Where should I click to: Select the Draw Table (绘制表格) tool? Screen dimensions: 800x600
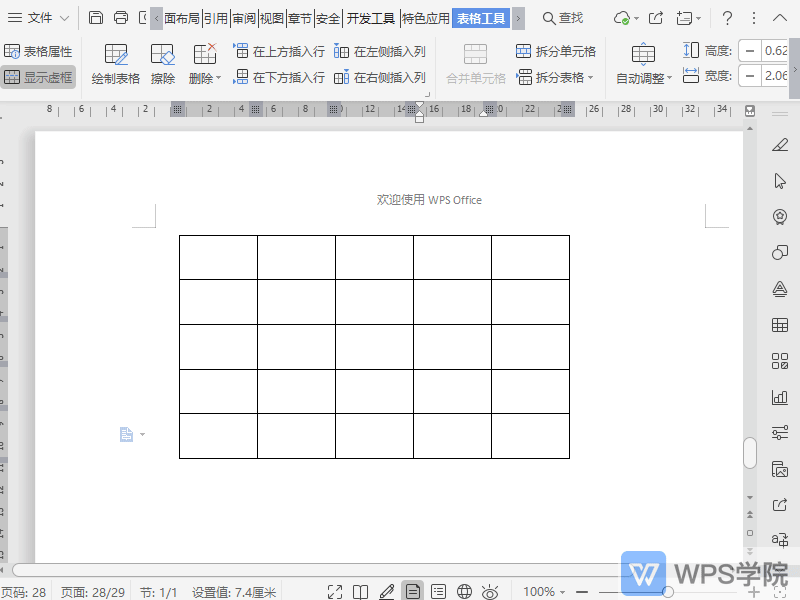pyautogui.click(x=115, y=64)
